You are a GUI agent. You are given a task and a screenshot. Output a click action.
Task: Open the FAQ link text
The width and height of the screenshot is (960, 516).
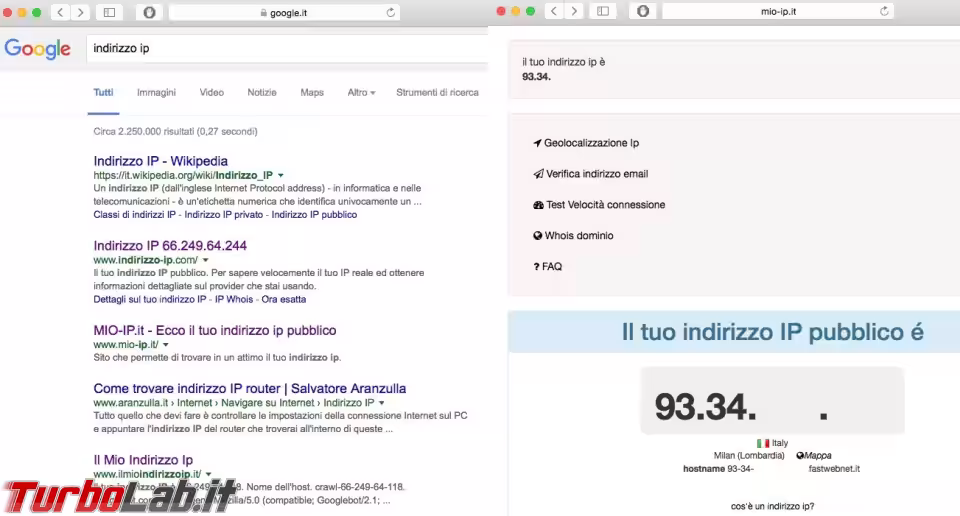pyautogui.click(x=552, y=267)
